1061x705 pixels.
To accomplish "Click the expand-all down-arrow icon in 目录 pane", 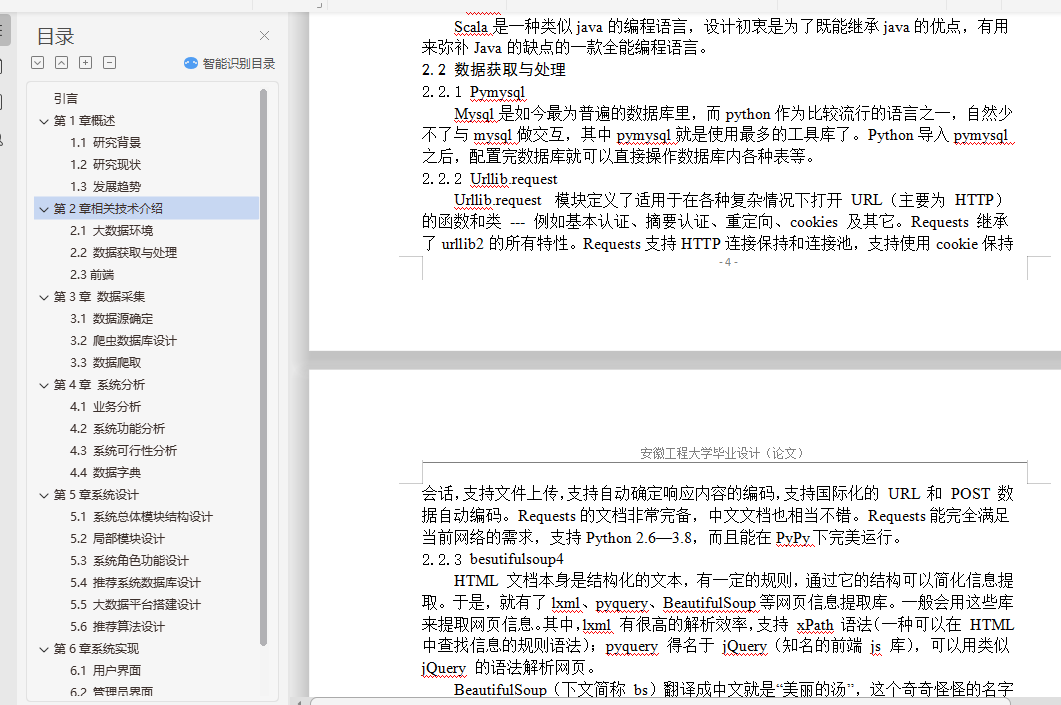I will coord(38,63).
